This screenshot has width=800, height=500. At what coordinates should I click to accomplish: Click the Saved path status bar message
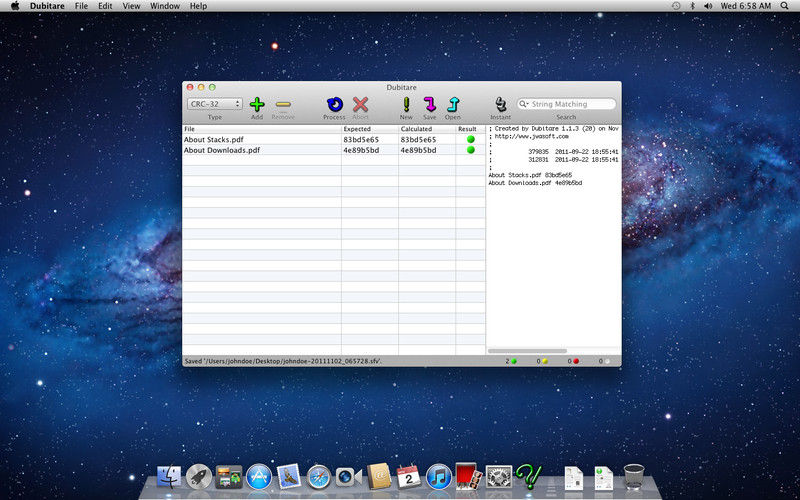pos(283,361)
